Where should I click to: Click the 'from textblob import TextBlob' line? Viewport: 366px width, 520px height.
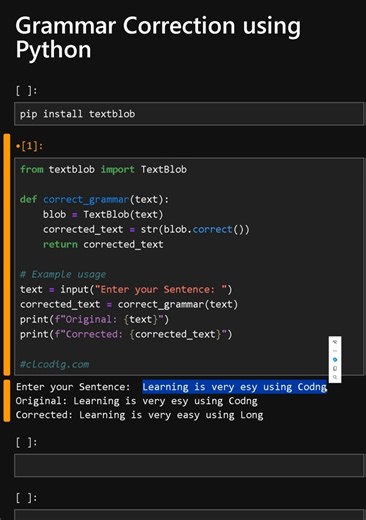(103, 169)
